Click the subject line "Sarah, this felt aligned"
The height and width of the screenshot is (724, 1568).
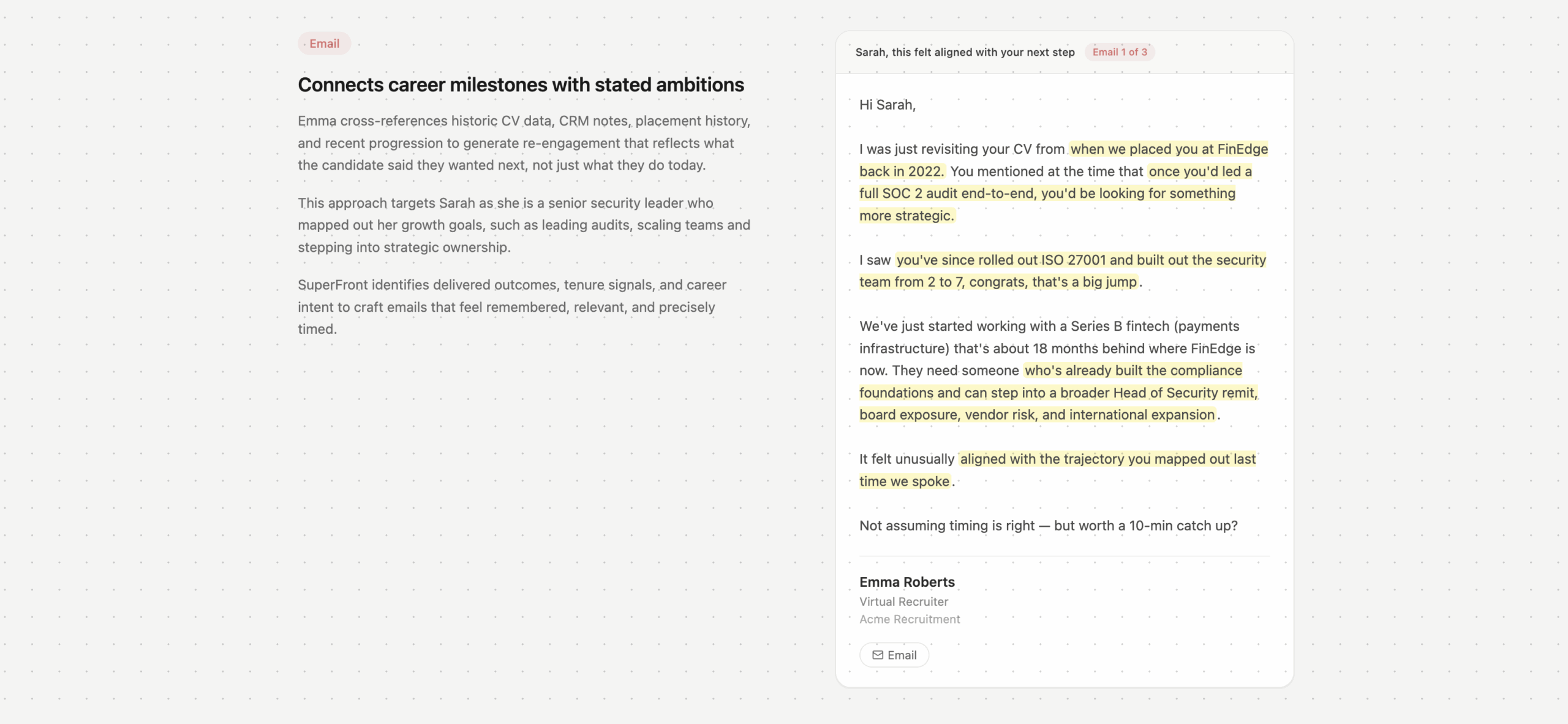click(x=965, y=52)
